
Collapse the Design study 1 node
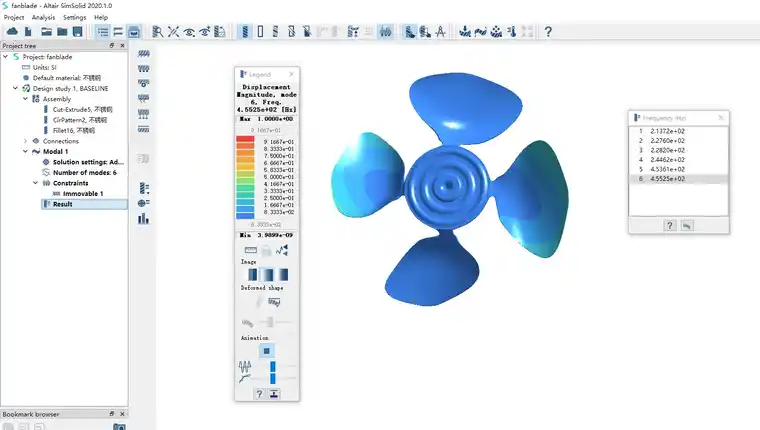16,88
